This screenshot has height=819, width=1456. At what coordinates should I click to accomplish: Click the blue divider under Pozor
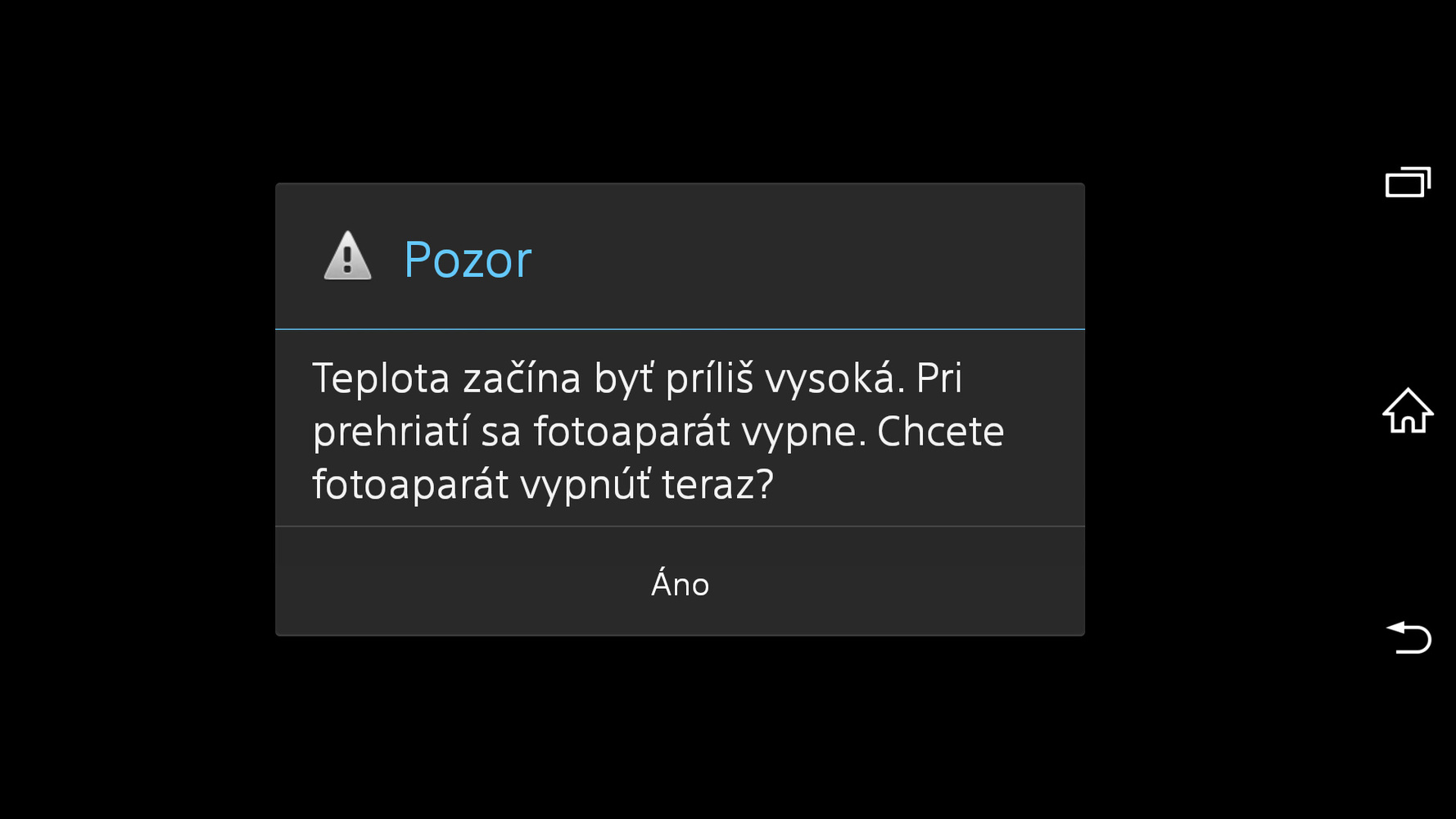click(680, 329)
